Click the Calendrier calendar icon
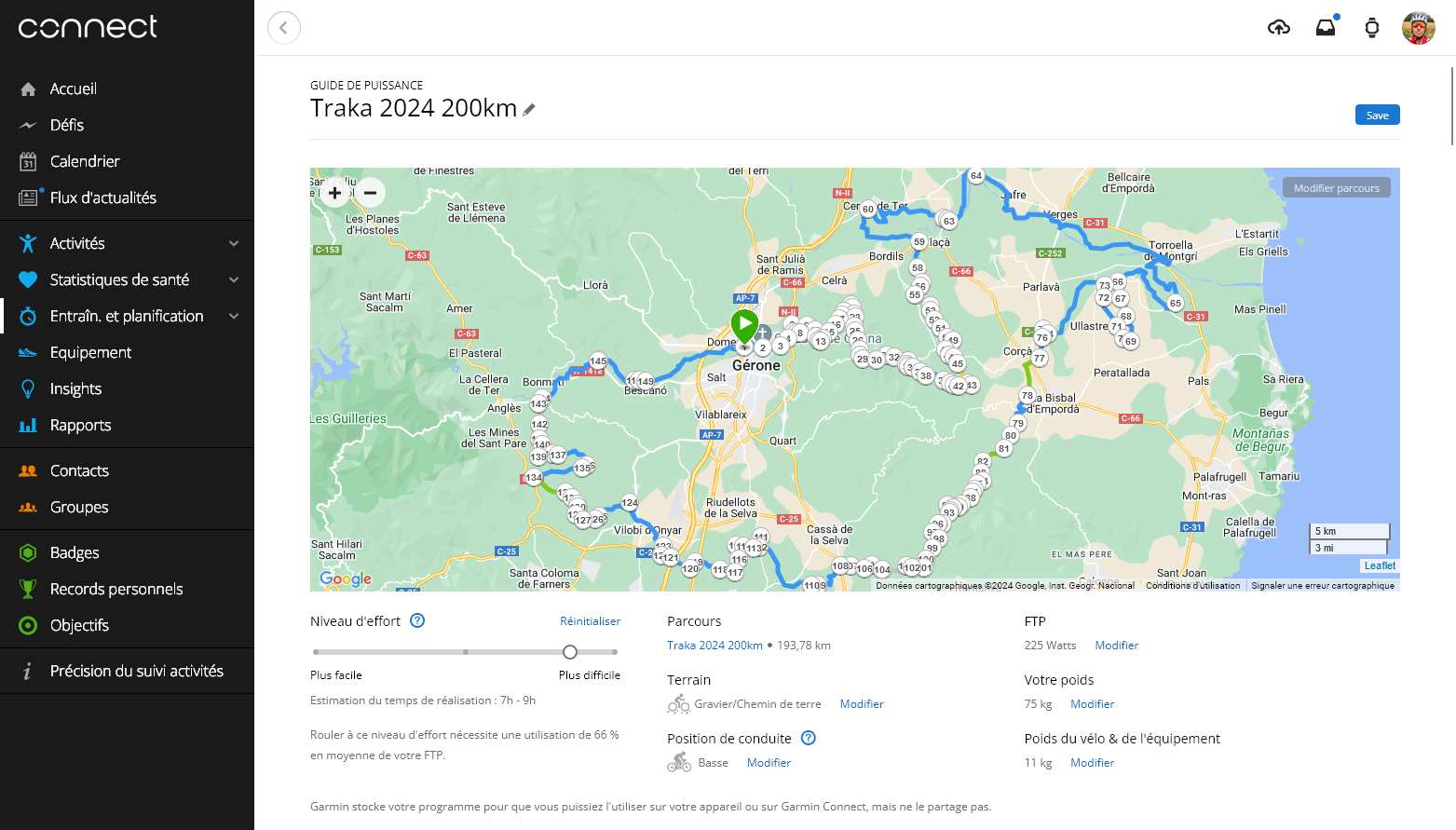The width and height of the screenshot is (1456, 830). [28, 161]
